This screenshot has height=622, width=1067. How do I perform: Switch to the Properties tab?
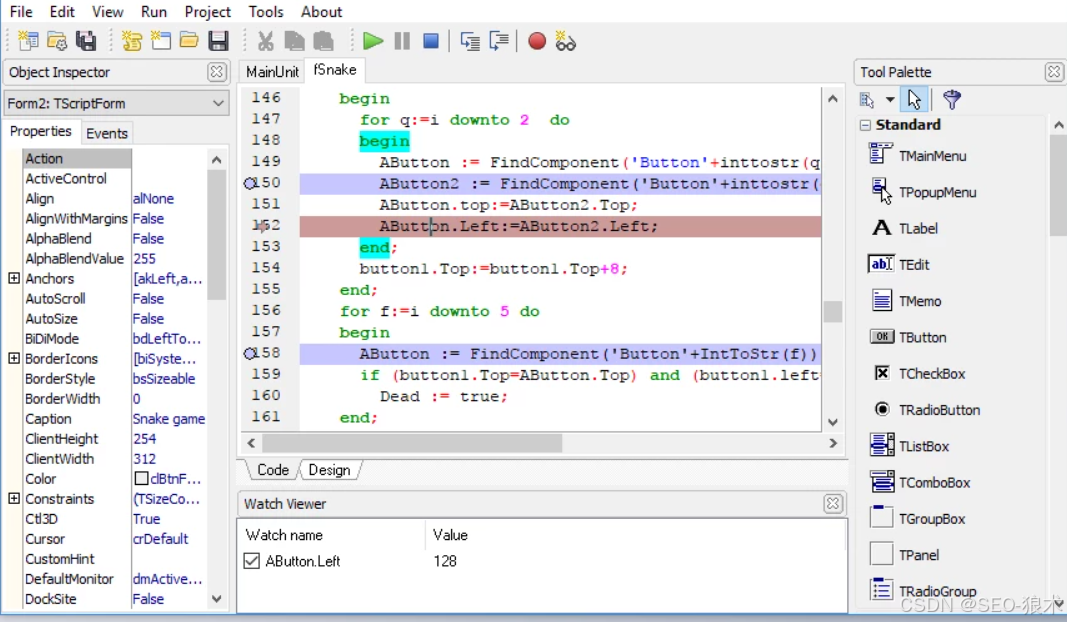pos(41,131)
